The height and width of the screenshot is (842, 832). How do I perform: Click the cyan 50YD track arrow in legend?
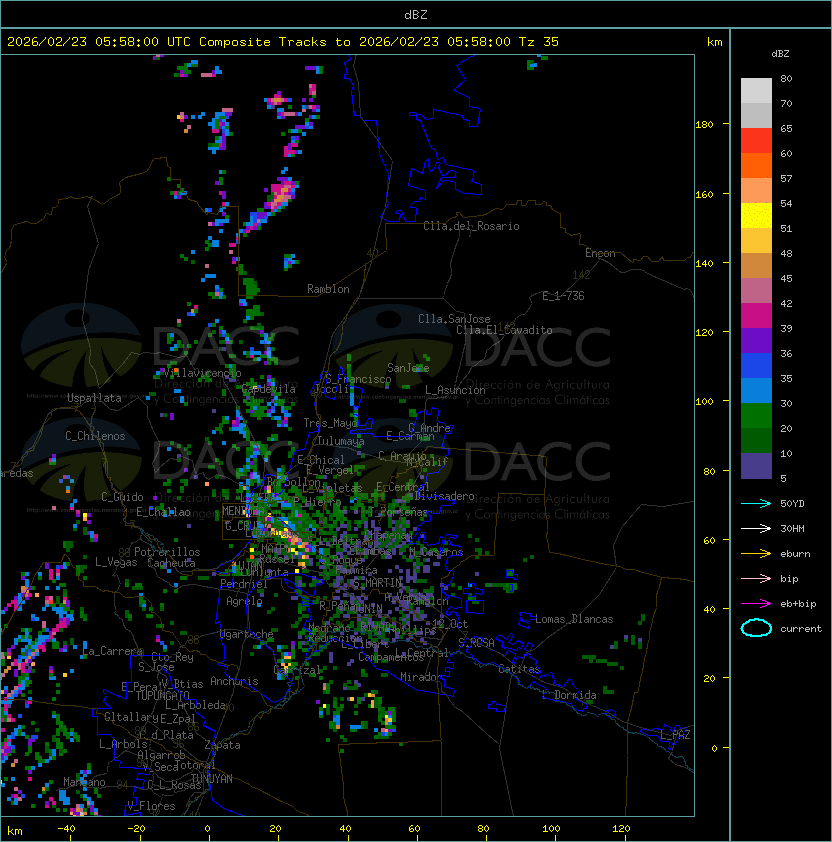(756, 503)
